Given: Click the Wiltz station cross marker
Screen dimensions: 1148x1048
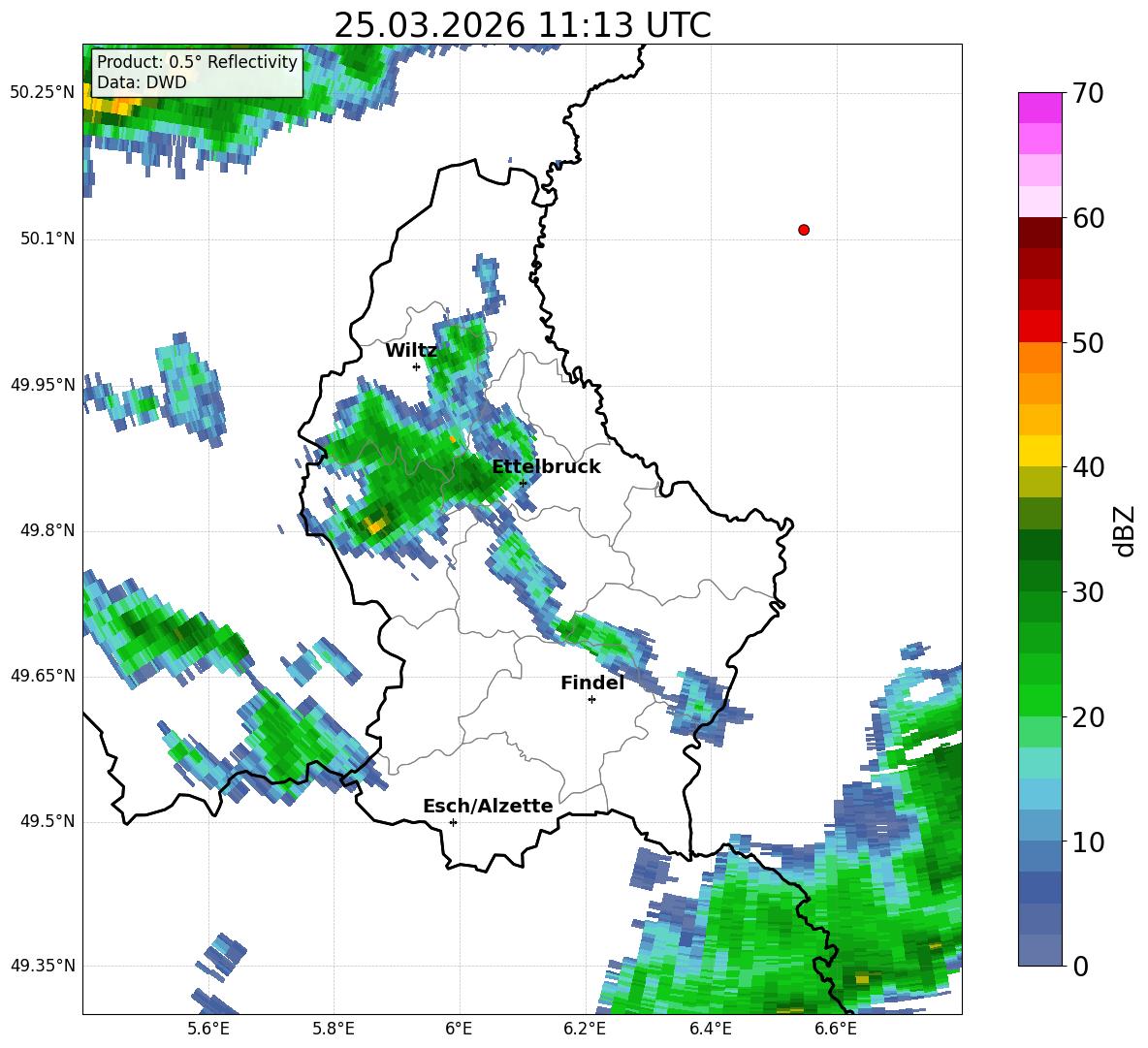Looking at the screenshot, I should coord(417,366).
